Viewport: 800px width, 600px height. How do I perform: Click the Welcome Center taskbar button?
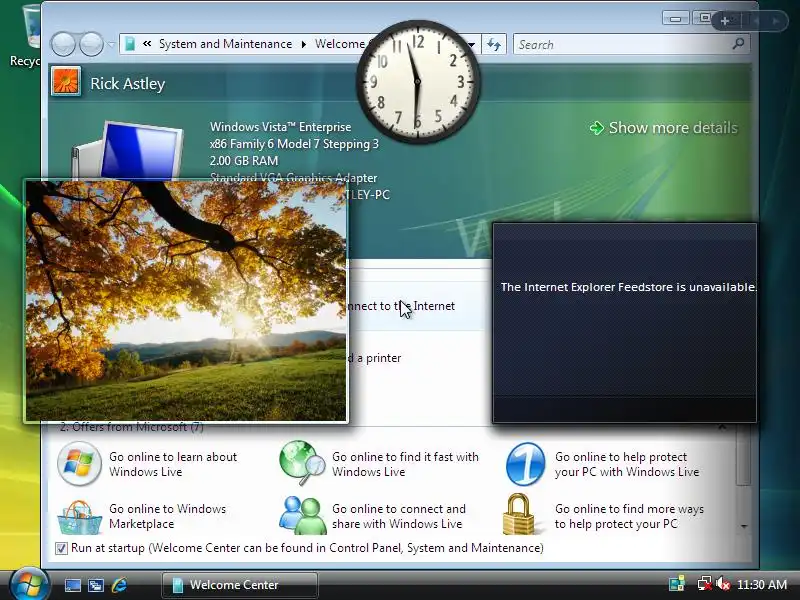click(x=240, y=585)
